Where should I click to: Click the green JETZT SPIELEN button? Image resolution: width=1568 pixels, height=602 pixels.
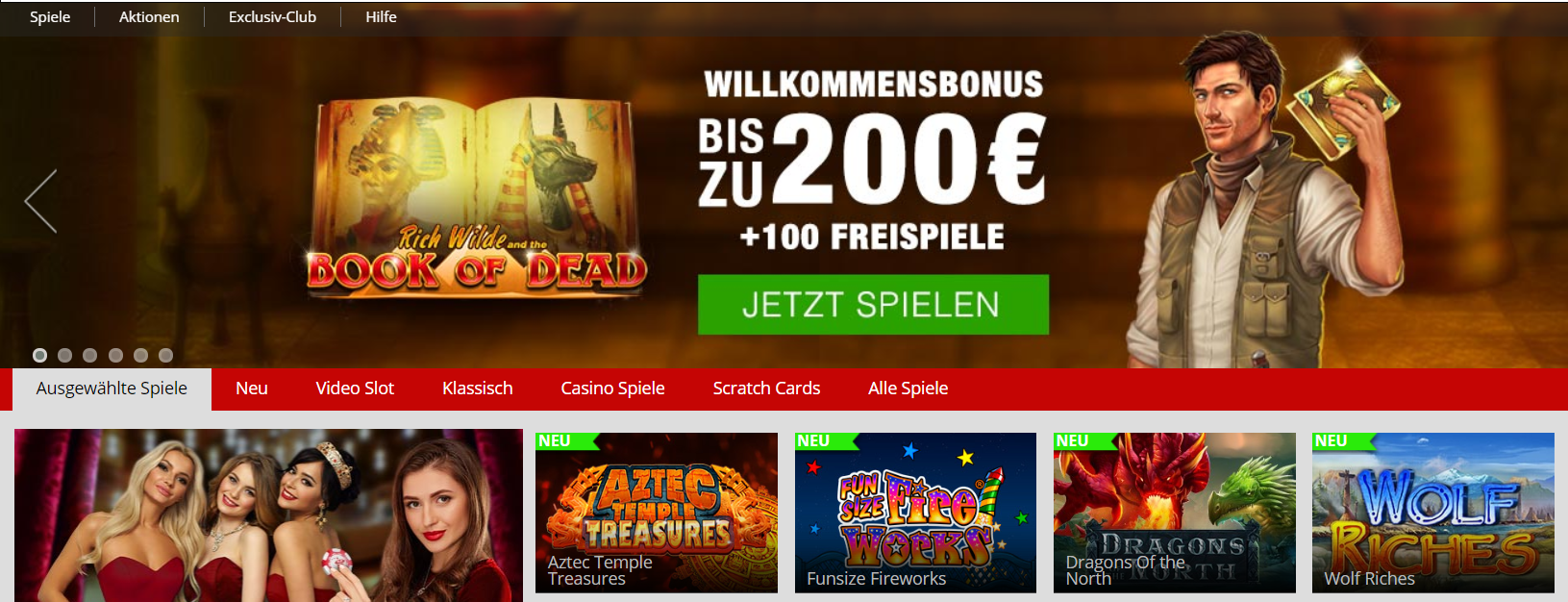873,304
